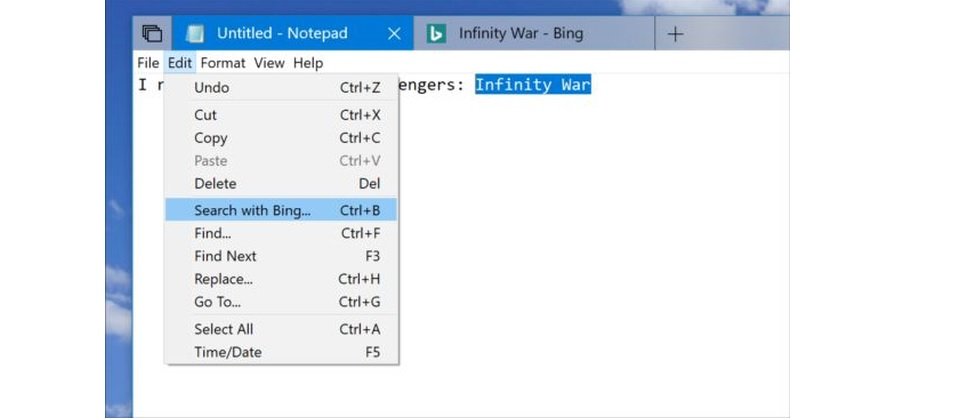This screenshot has height=420, width=960.
Task: Click the Bing logo icon in the tab
Action: coord(436,33)
